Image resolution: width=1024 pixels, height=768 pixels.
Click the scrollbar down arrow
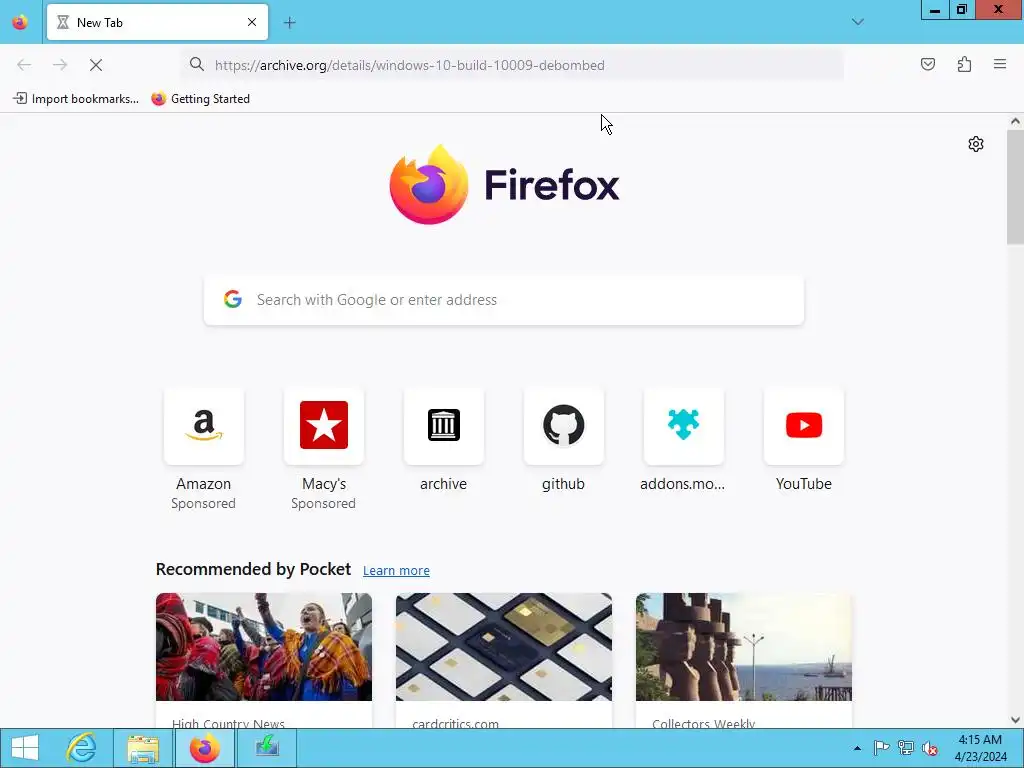(x=1015, y=720)
